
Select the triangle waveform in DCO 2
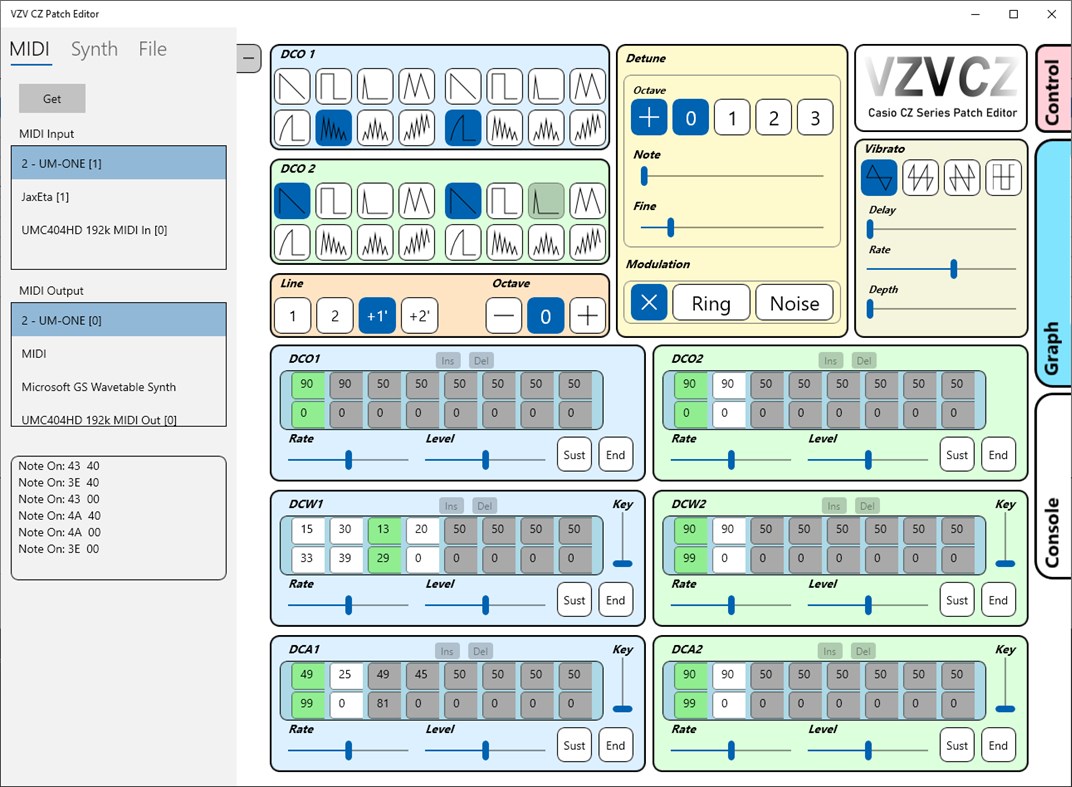418,200
